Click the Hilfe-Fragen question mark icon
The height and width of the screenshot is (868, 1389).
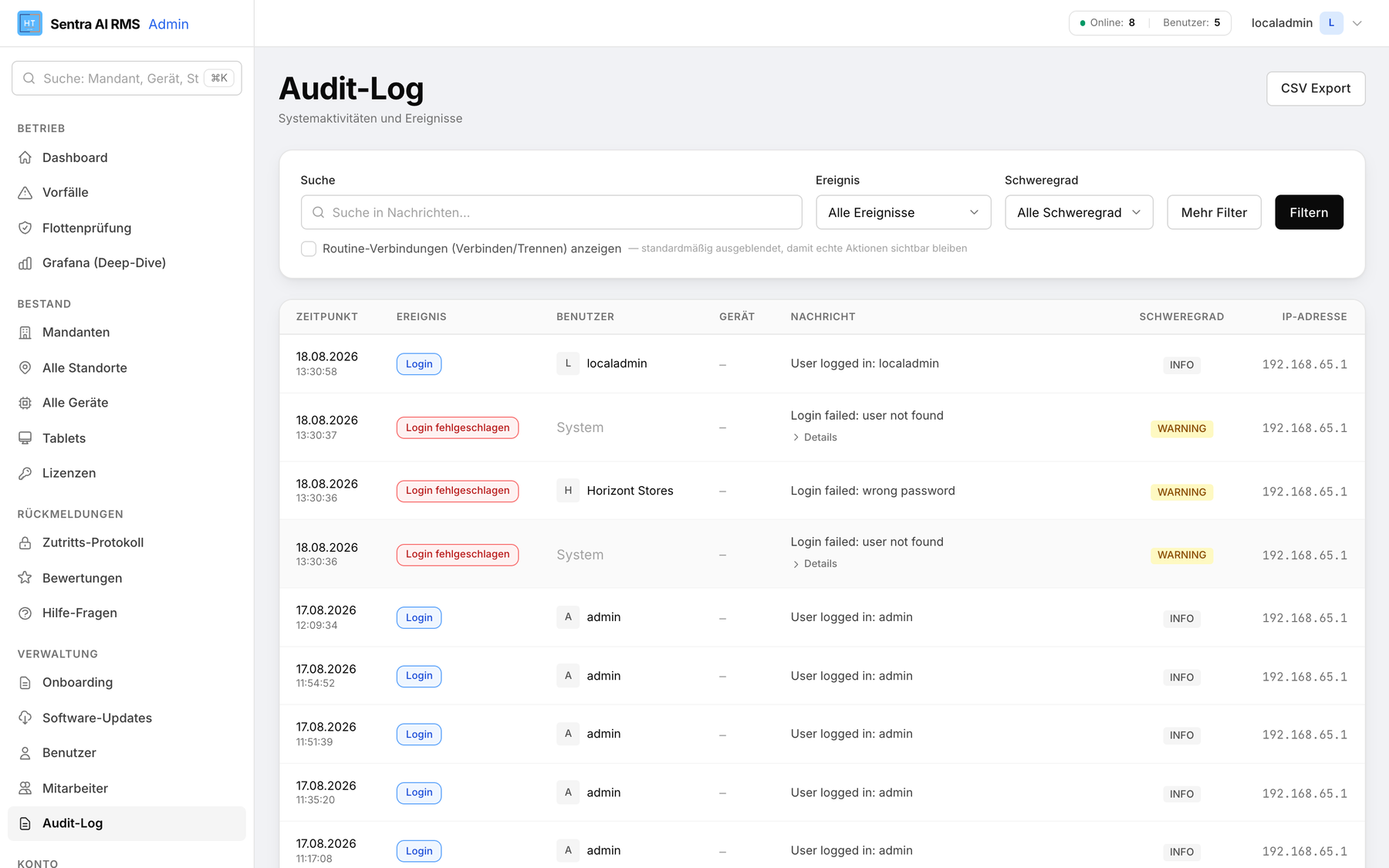(25, 613)
